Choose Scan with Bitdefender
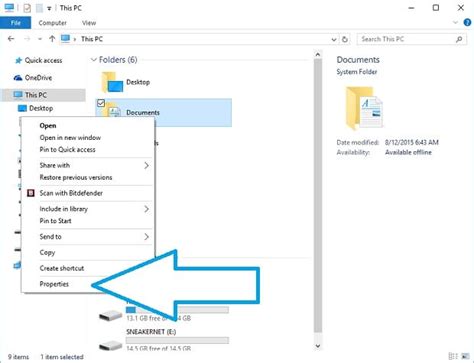This screenshot has height=363, width=474. pos(71,193)
